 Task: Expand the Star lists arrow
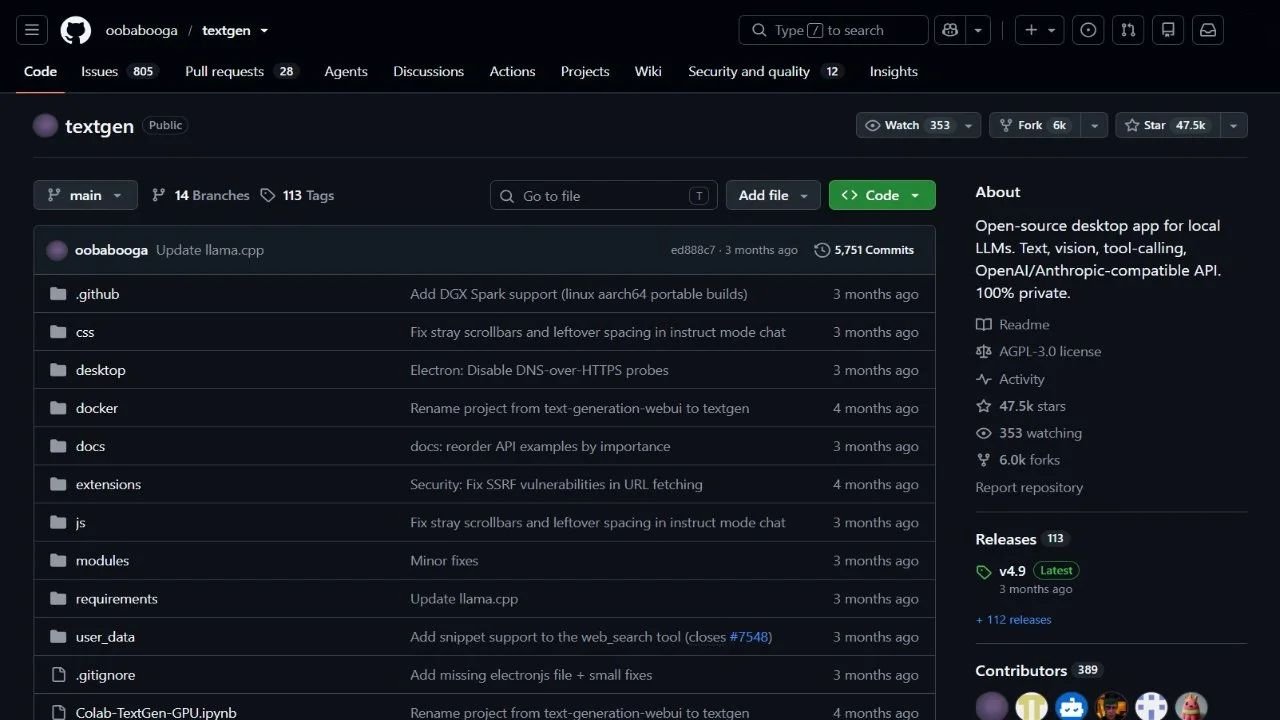pyautogui.click(x=1234, y=125)
